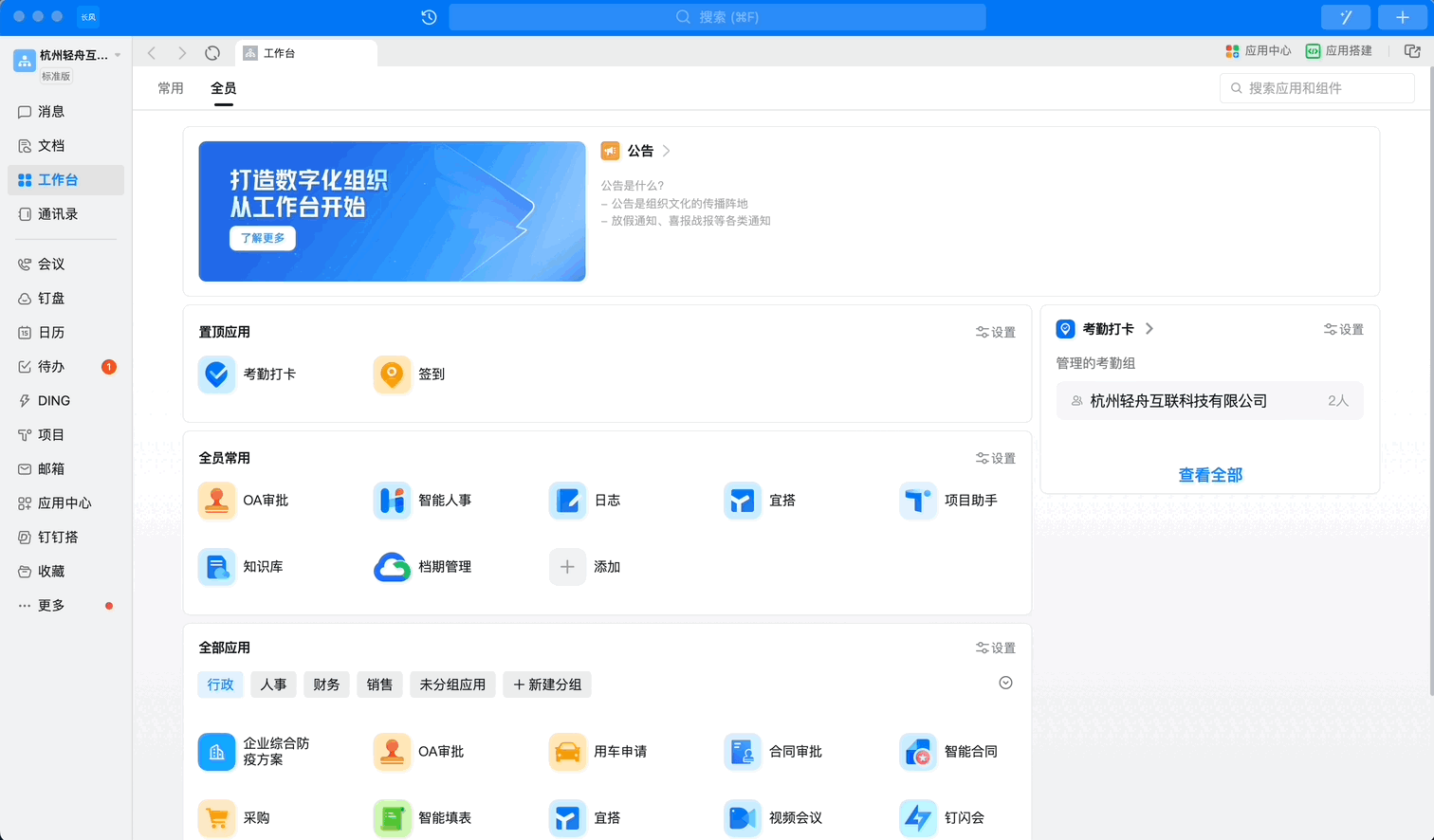Expand the 考勤打卡 widget chevron
The width and height of the screenshot is (1434, 840).
[x=1149, y=329]
